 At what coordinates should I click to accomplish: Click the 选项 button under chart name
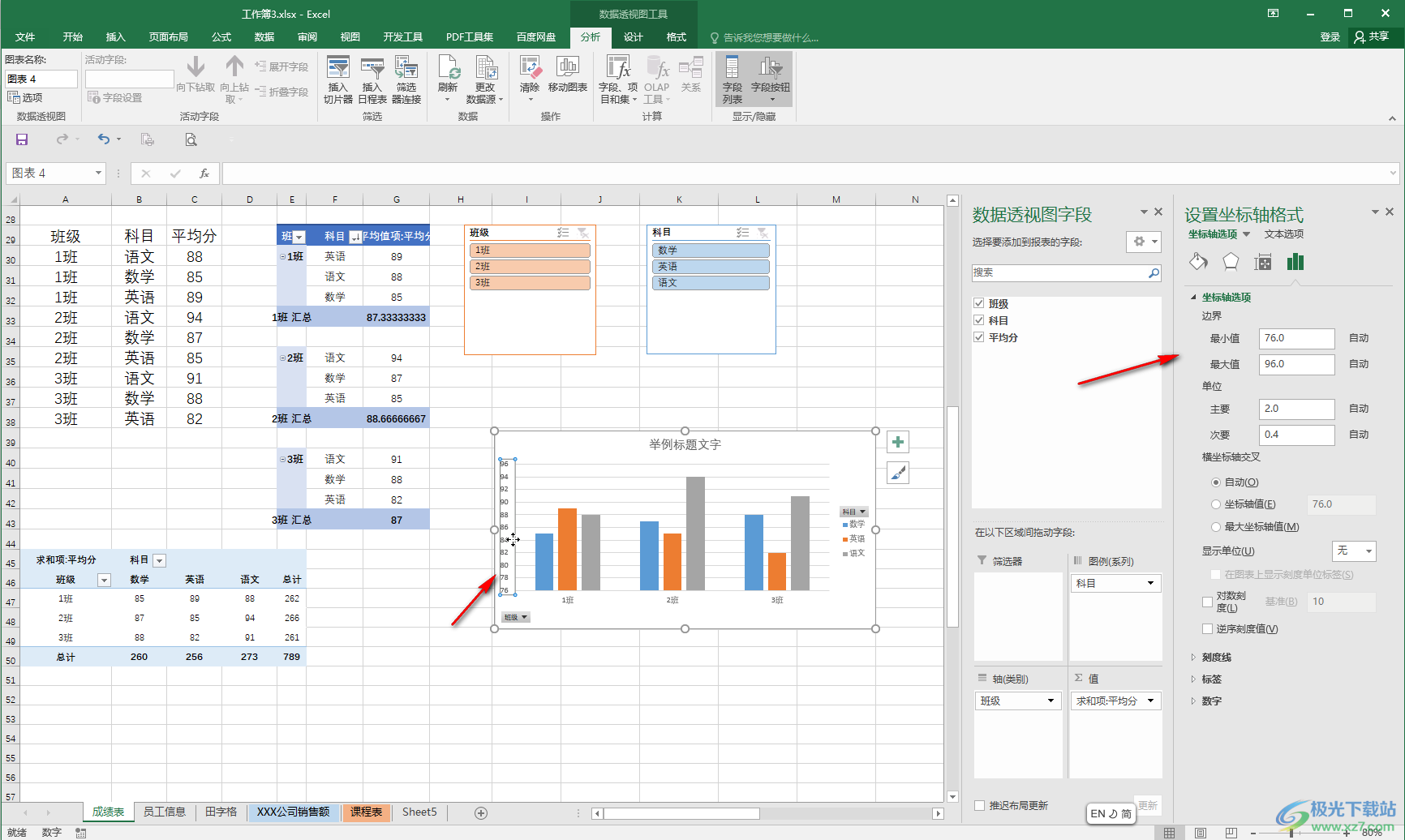(x=26, y=97)
